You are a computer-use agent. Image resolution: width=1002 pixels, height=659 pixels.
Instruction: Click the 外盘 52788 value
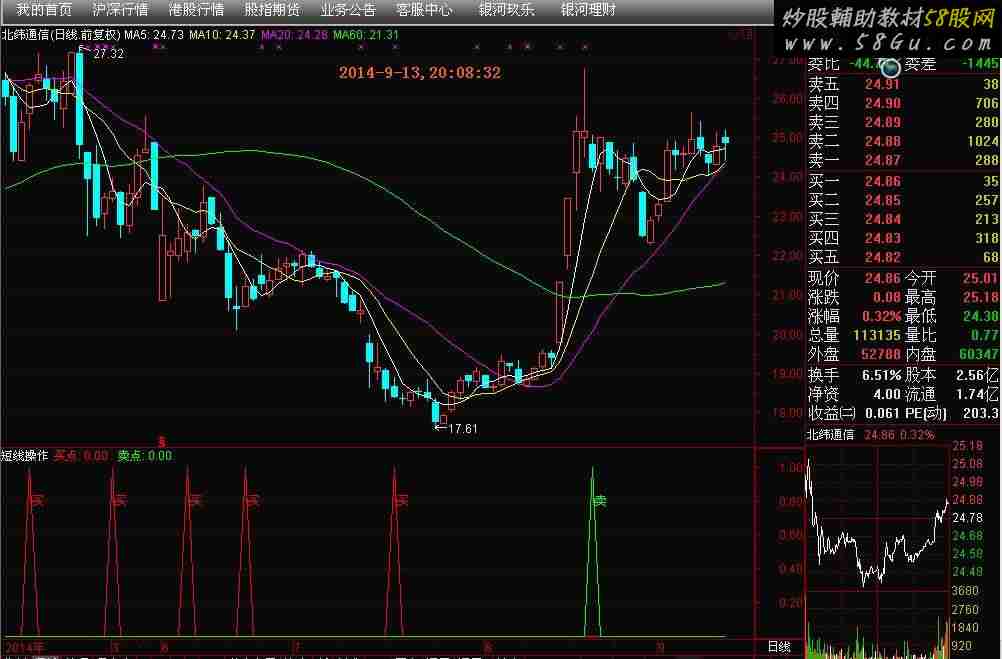pyautogui.click(x=881, y=354)
